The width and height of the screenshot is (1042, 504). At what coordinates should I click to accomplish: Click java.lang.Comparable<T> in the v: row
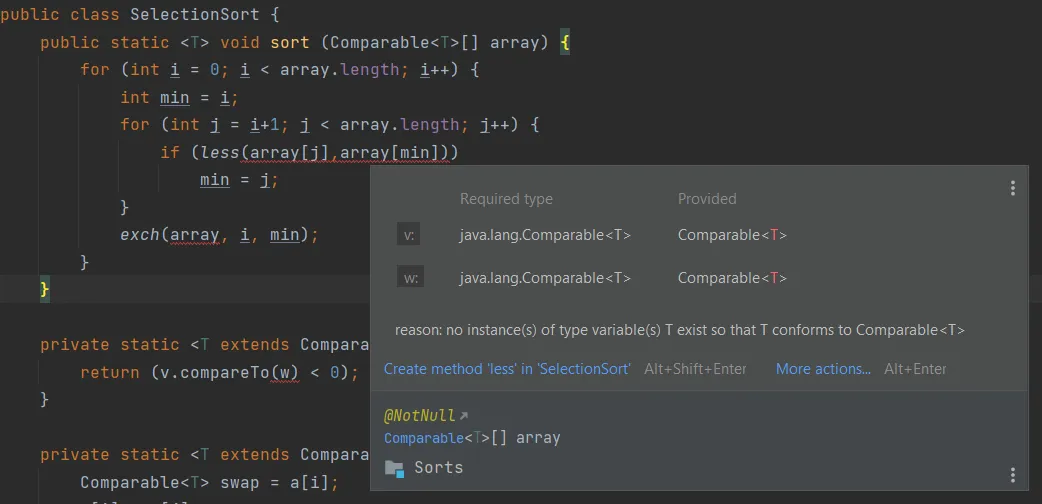click(x=545, y=235)
